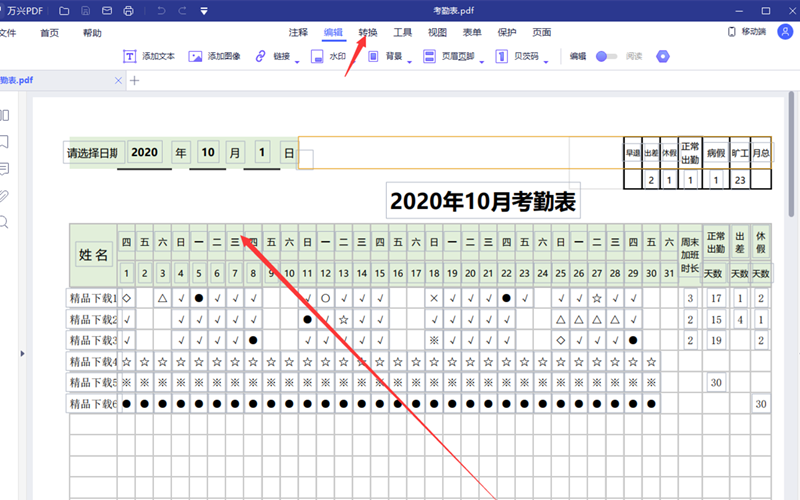Click the 水印 watermark tool
Image resolution: width=800 pixels, height=500 pixels.
[328, 56]
